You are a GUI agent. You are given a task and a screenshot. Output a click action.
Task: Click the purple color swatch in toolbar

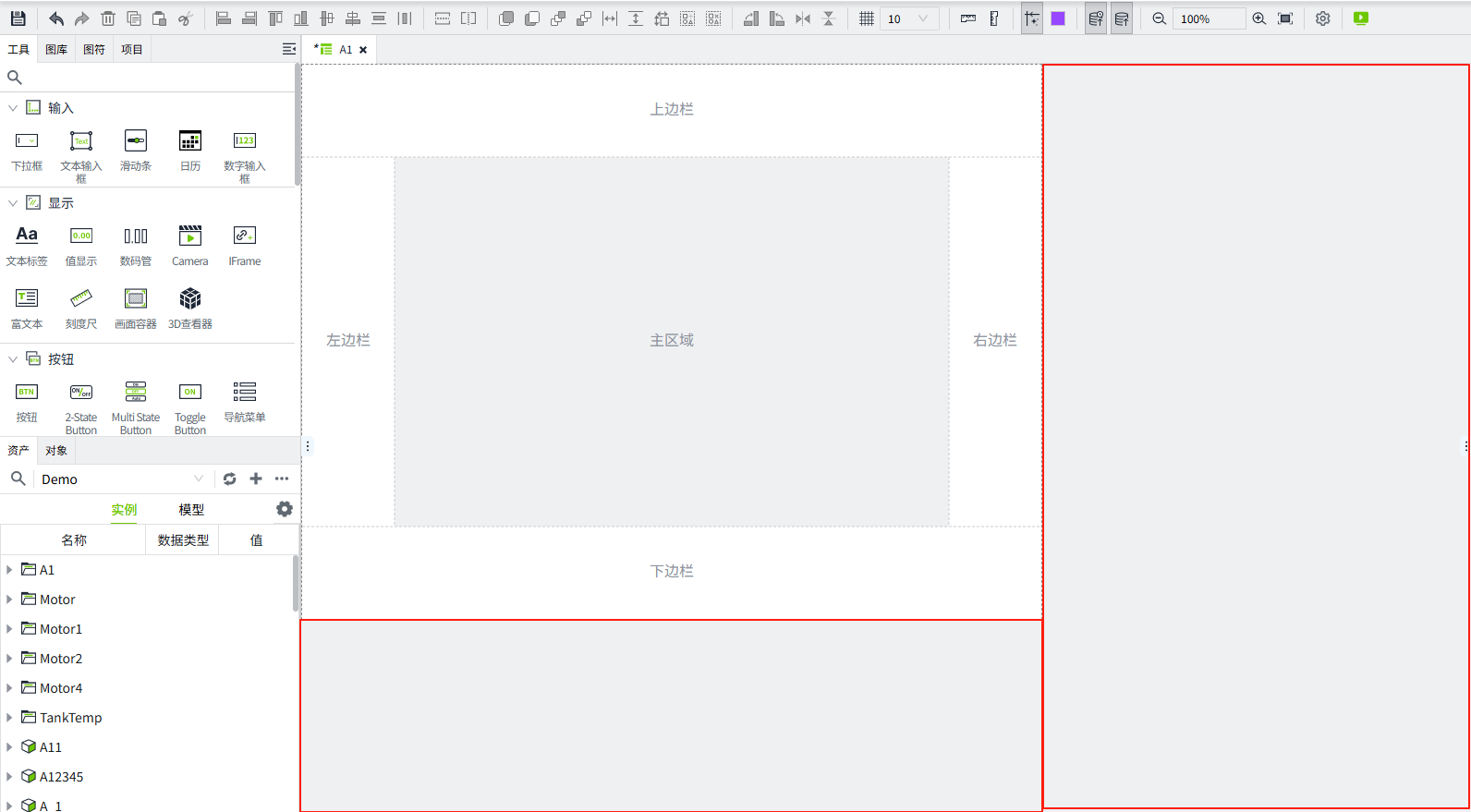point(1058,18)
